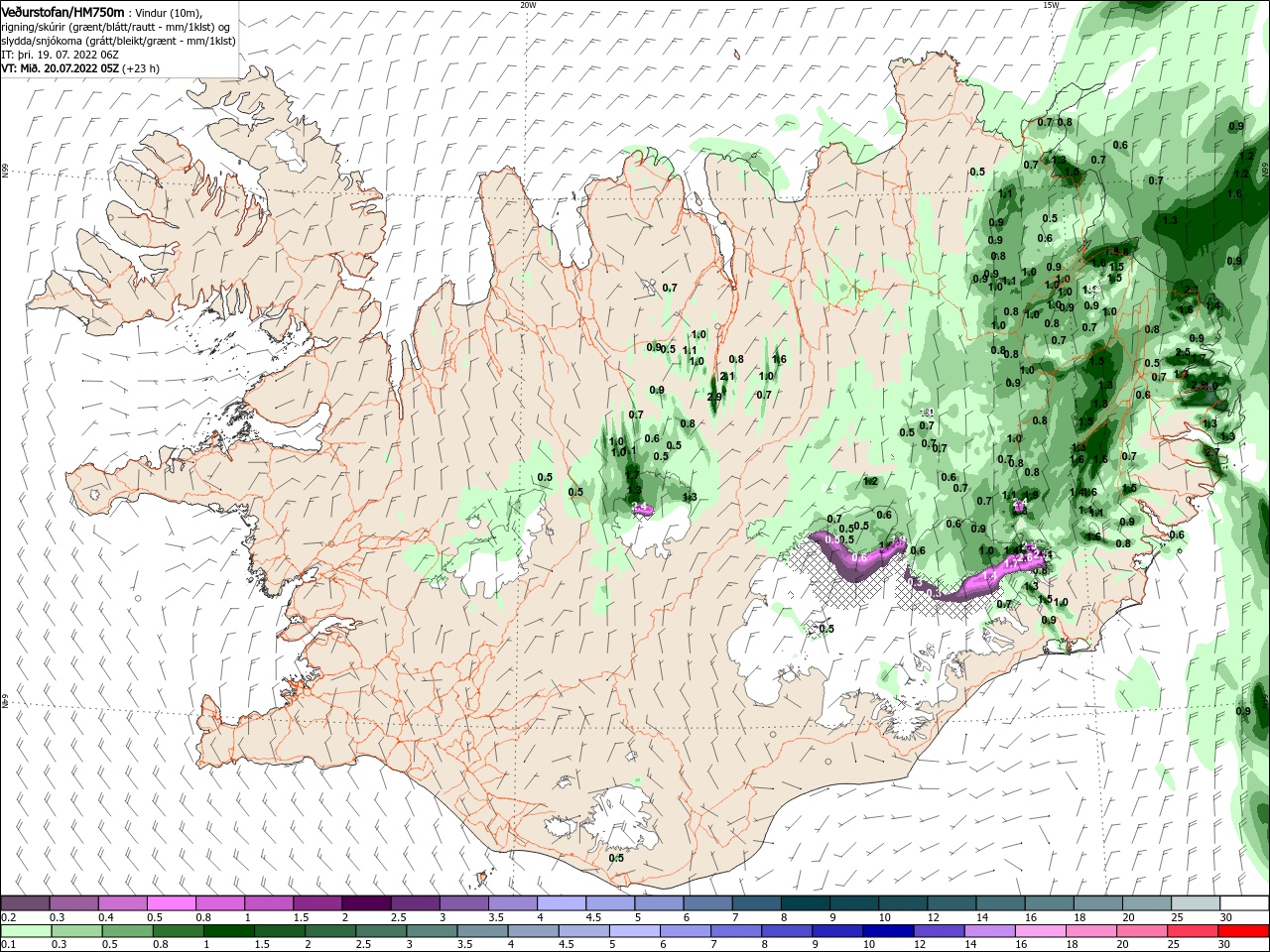Click the 2.9 precipitation value on the map
Viewport: 1270px width, 952px height.
click(714, 397)
